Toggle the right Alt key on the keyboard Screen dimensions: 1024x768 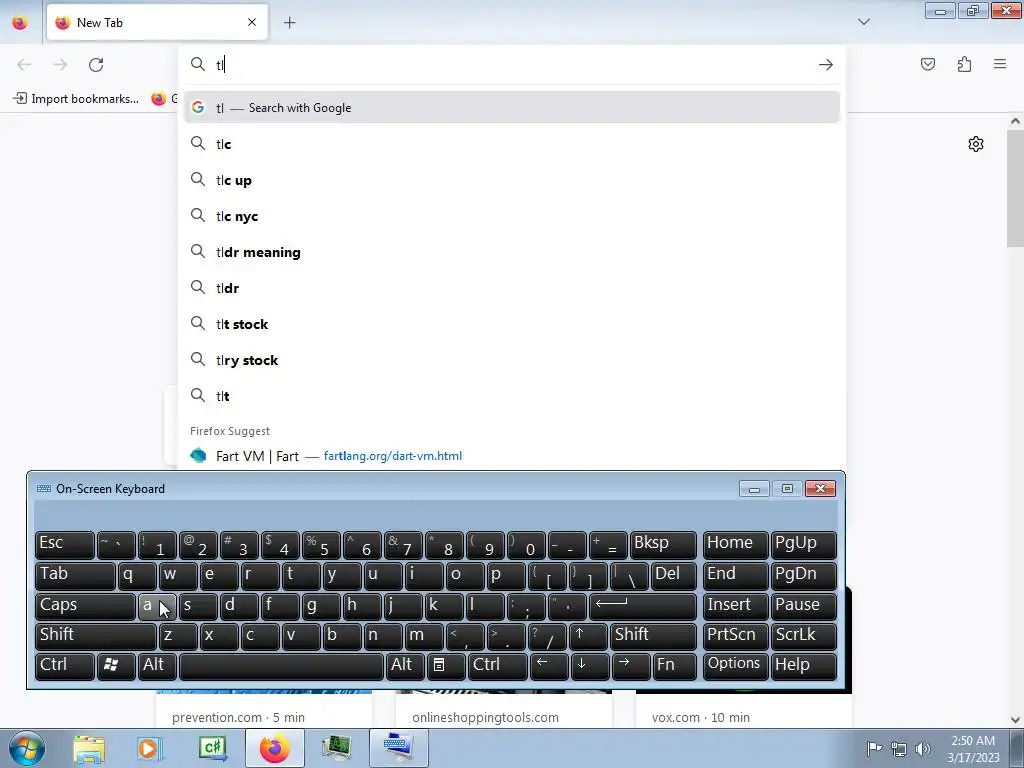click(406, 667)
